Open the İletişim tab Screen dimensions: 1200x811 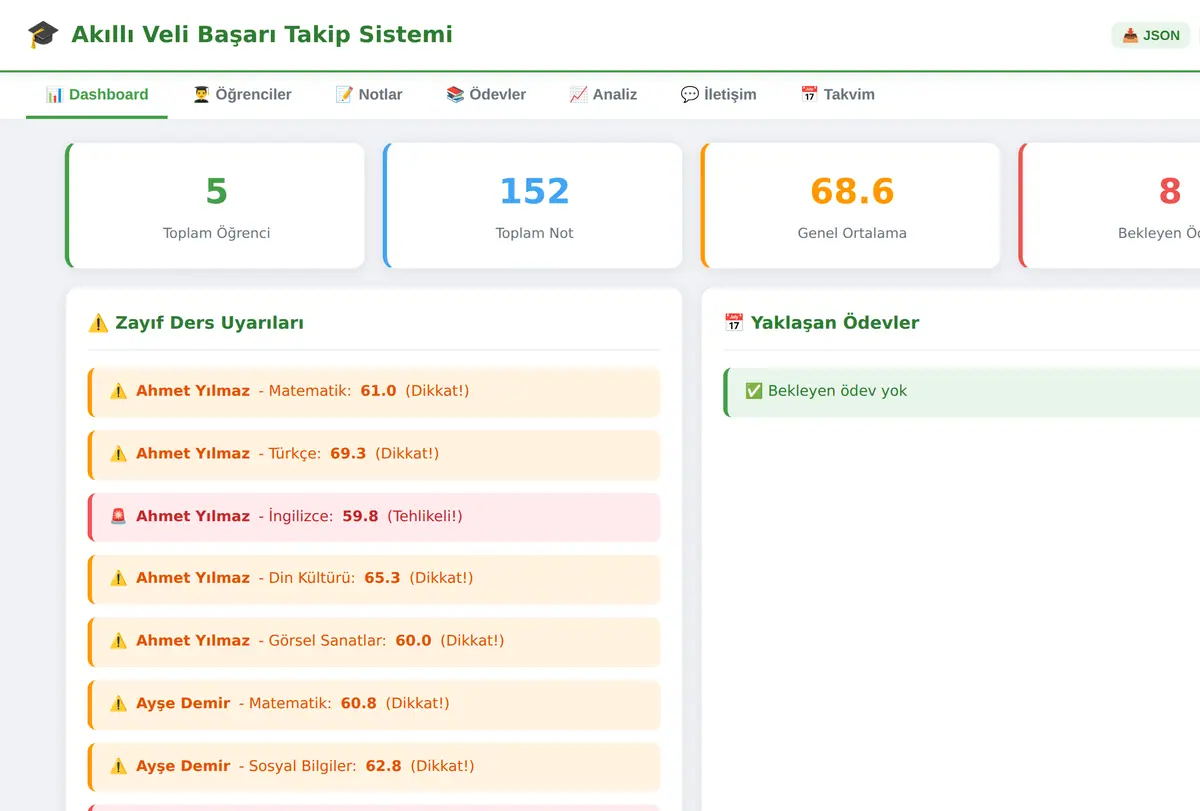(718, 95)
